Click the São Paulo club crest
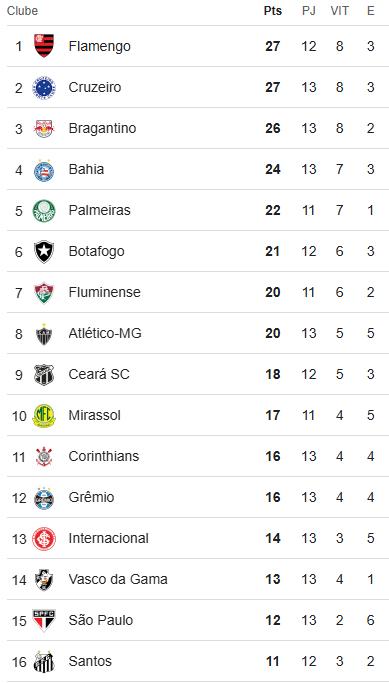Viewport: 389px width, 683px height. (44, 620)
